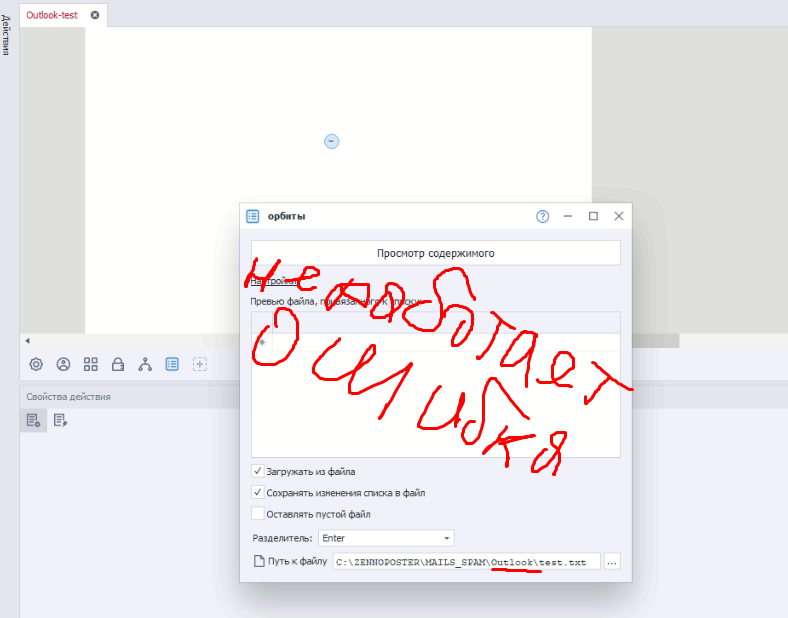788x618 pixels.
Task: Click the file path input field
Action: (466, 562)
